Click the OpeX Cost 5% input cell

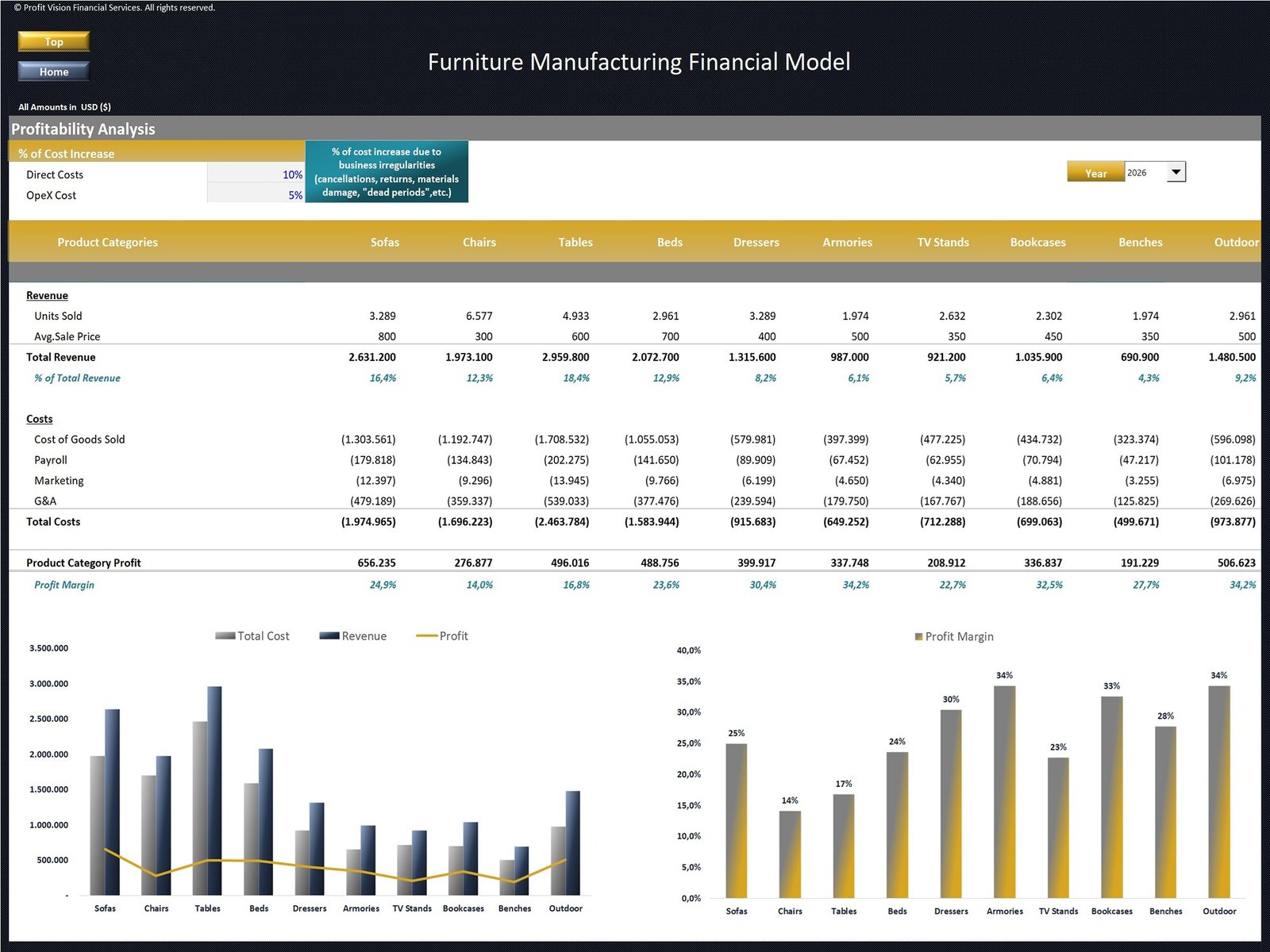pos(256,195)
